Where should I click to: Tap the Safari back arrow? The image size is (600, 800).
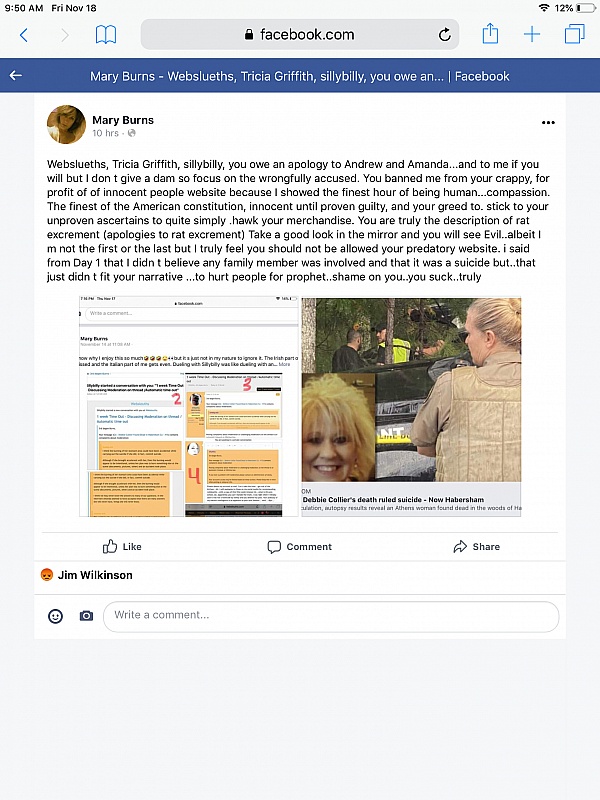(23, 35)
